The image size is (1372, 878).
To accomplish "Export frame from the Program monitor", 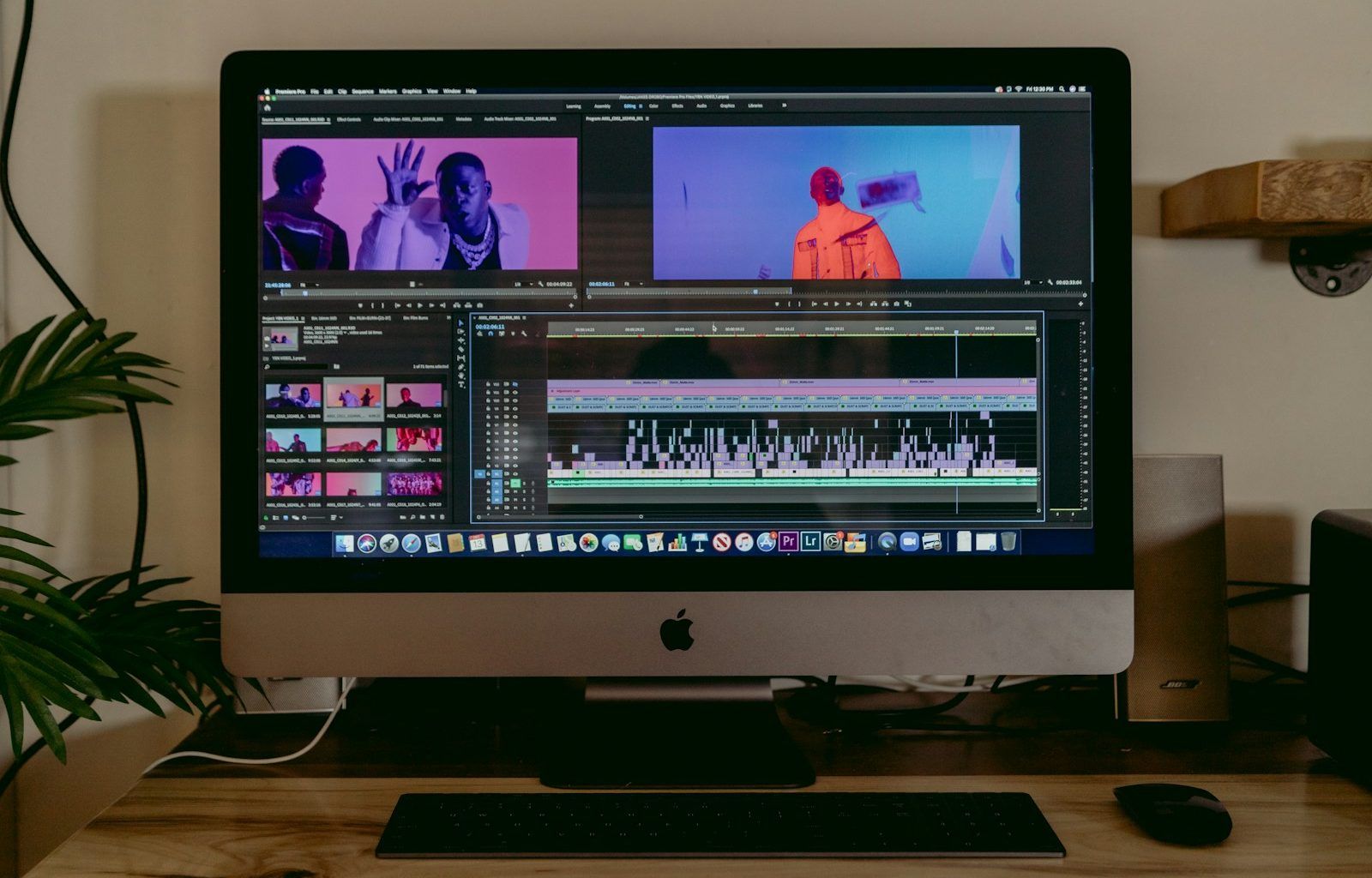I will click(x=897, y=304).
